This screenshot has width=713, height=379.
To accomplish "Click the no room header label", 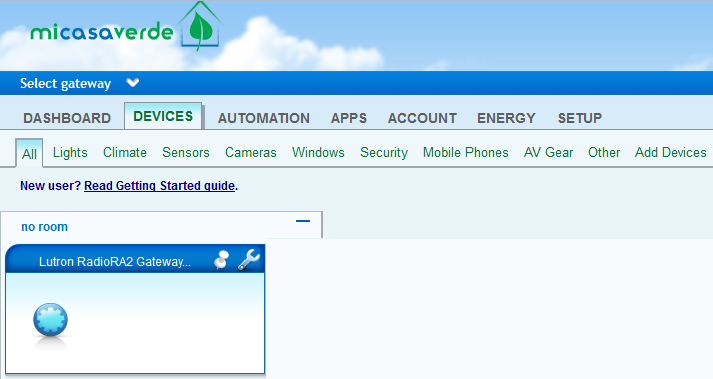I will pyautogui.click(x=44, y=227).
